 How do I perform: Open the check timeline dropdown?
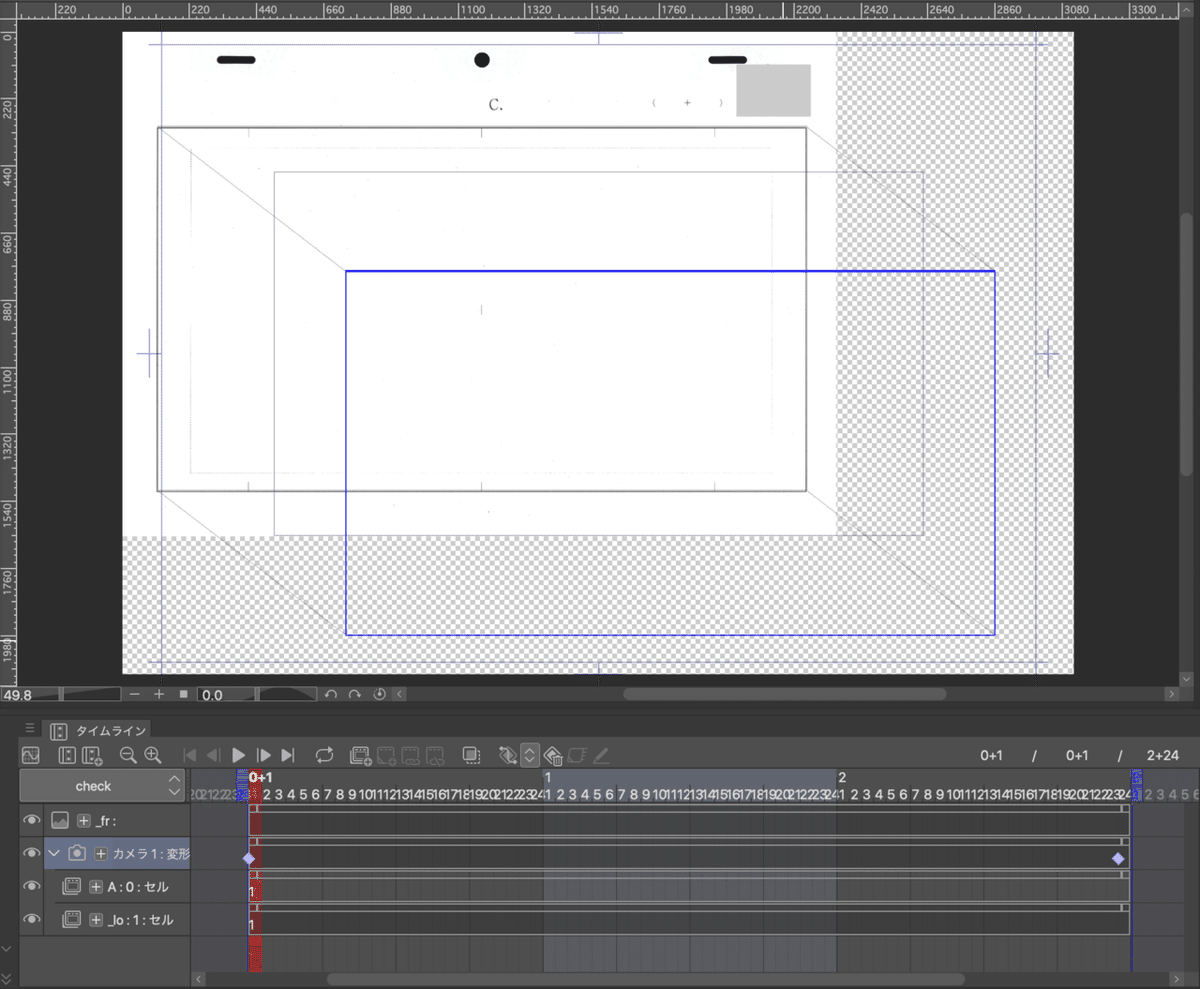[x=101, y=786]
